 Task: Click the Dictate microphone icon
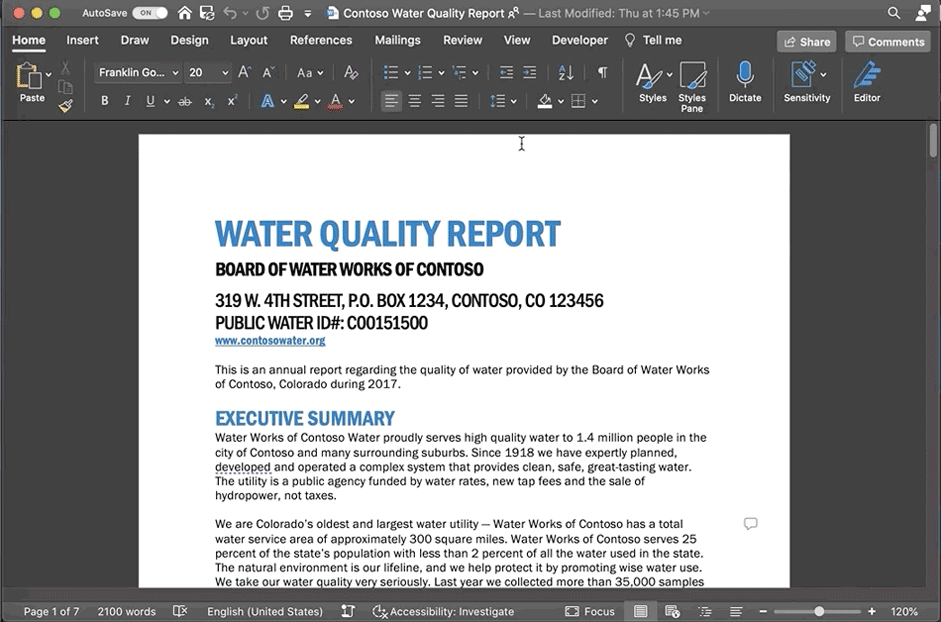(x=744, y=76)
